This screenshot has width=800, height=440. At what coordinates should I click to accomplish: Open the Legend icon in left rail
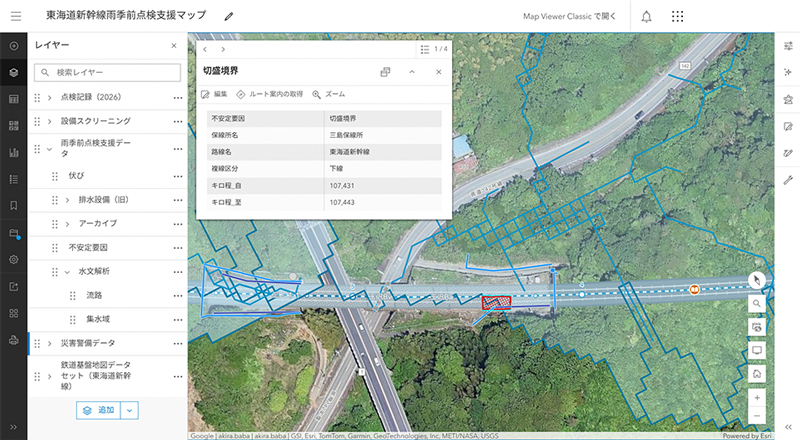coord(14,179)
